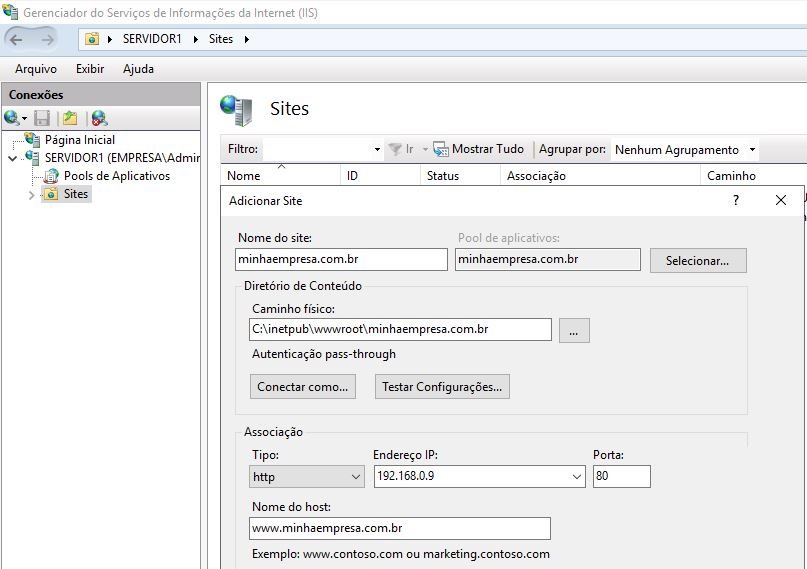Click the Caminho físico input field

[400, 330]
